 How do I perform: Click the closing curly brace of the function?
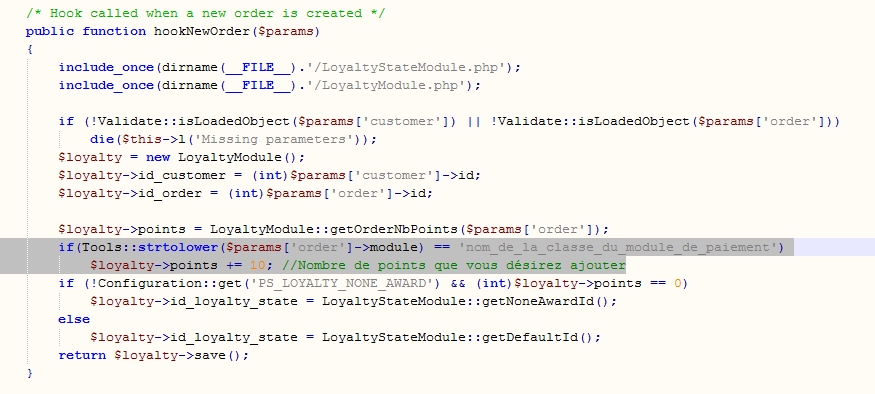coord(30,373)
